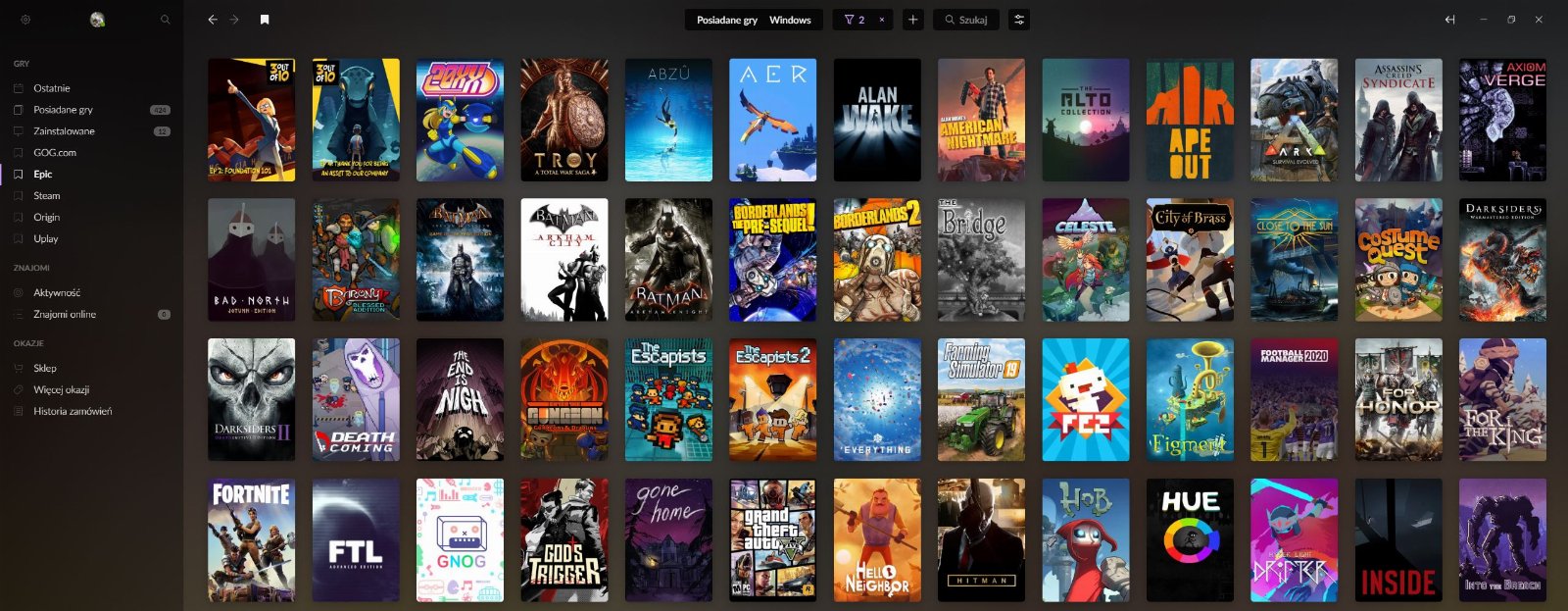Open the FEZ game cover
This screenshot has height=611, width=1568.
tap(1086, 400)
